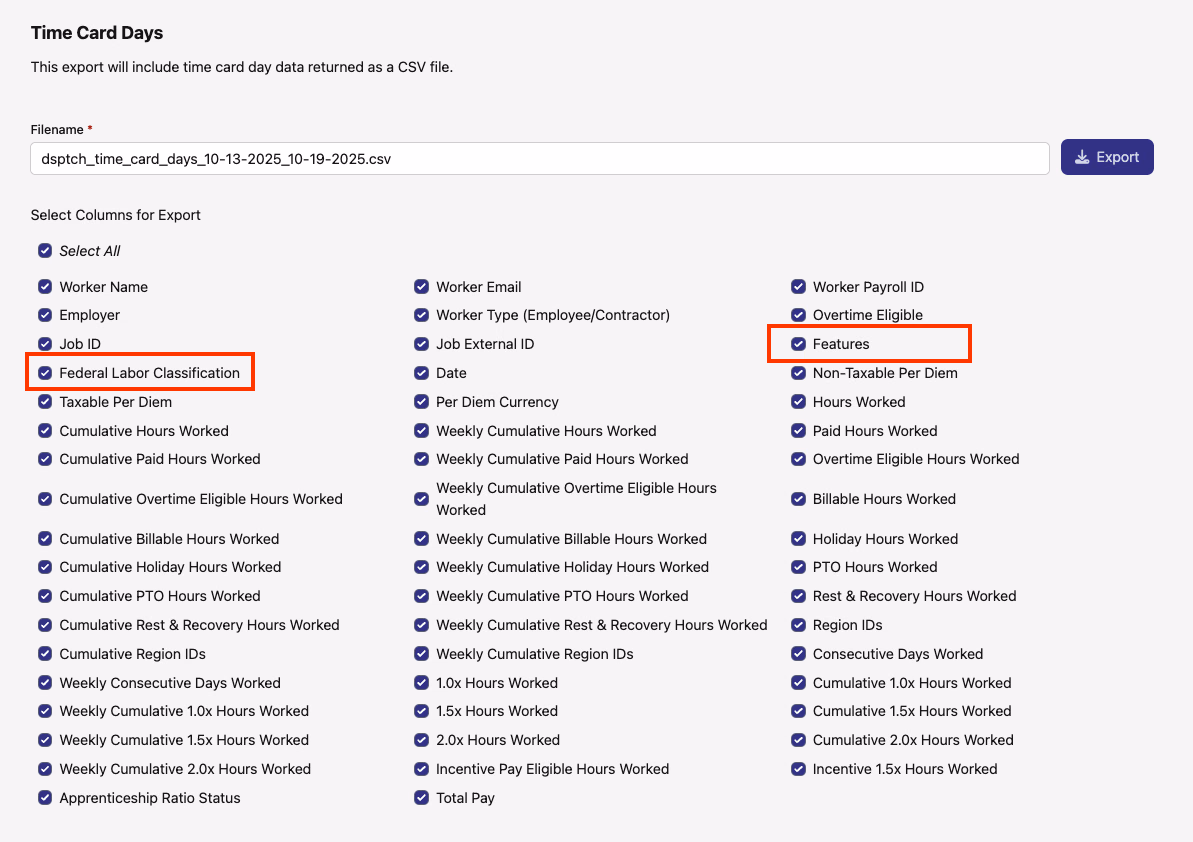Viewport: 1193px width, 842px height.
Task: Uncheck the Worker Name column
Action: click(x=45, y=287)
